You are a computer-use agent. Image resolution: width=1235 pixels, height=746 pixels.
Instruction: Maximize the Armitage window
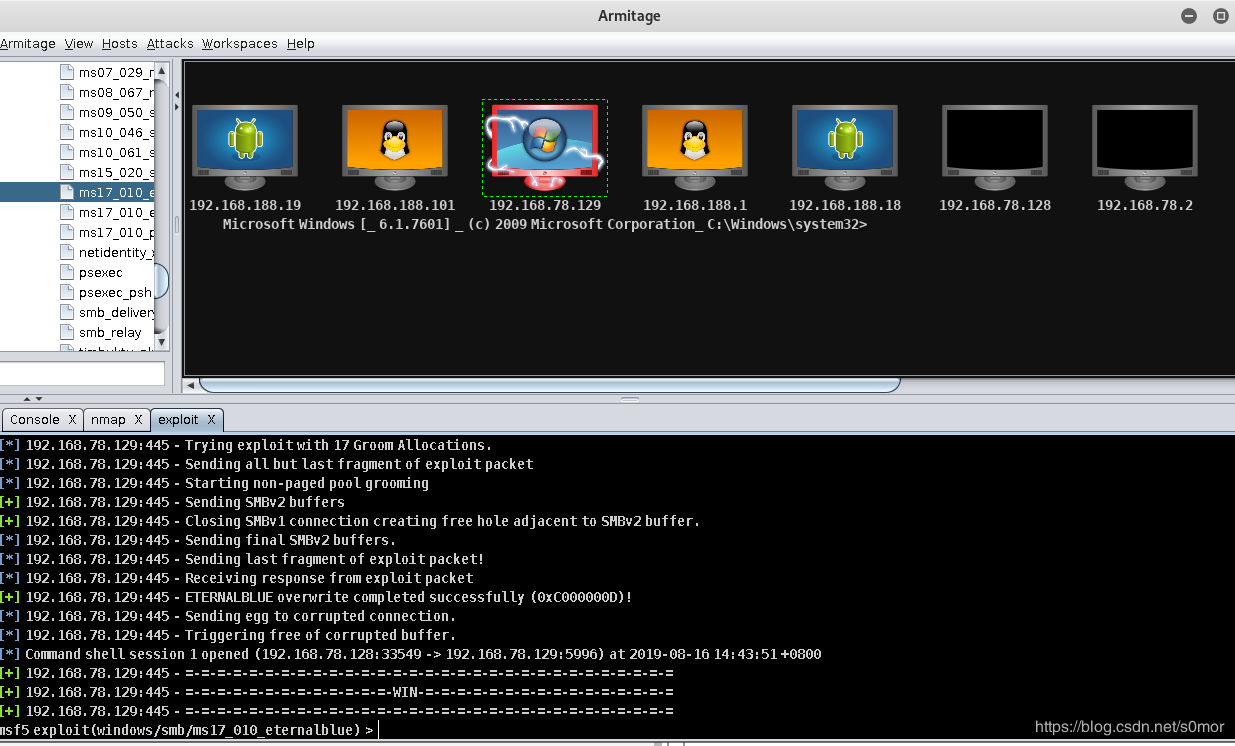(x=1220, y=16)
